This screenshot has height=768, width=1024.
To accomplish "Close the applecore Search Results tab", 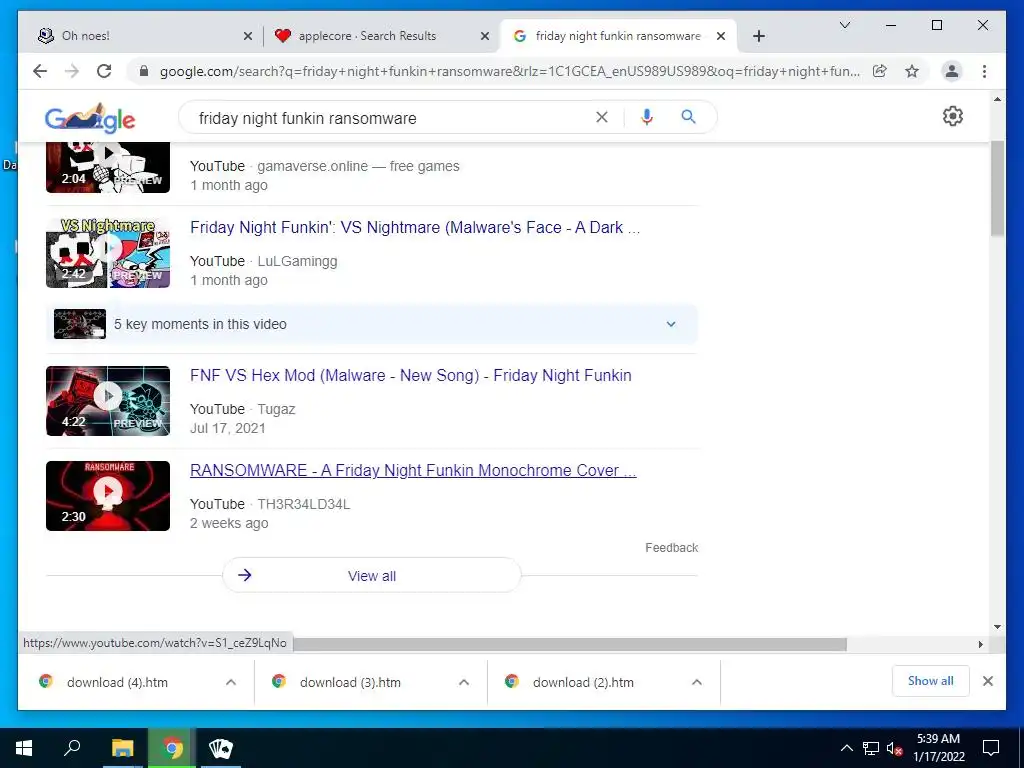I will pyautogui.click(x=485, y=36).
